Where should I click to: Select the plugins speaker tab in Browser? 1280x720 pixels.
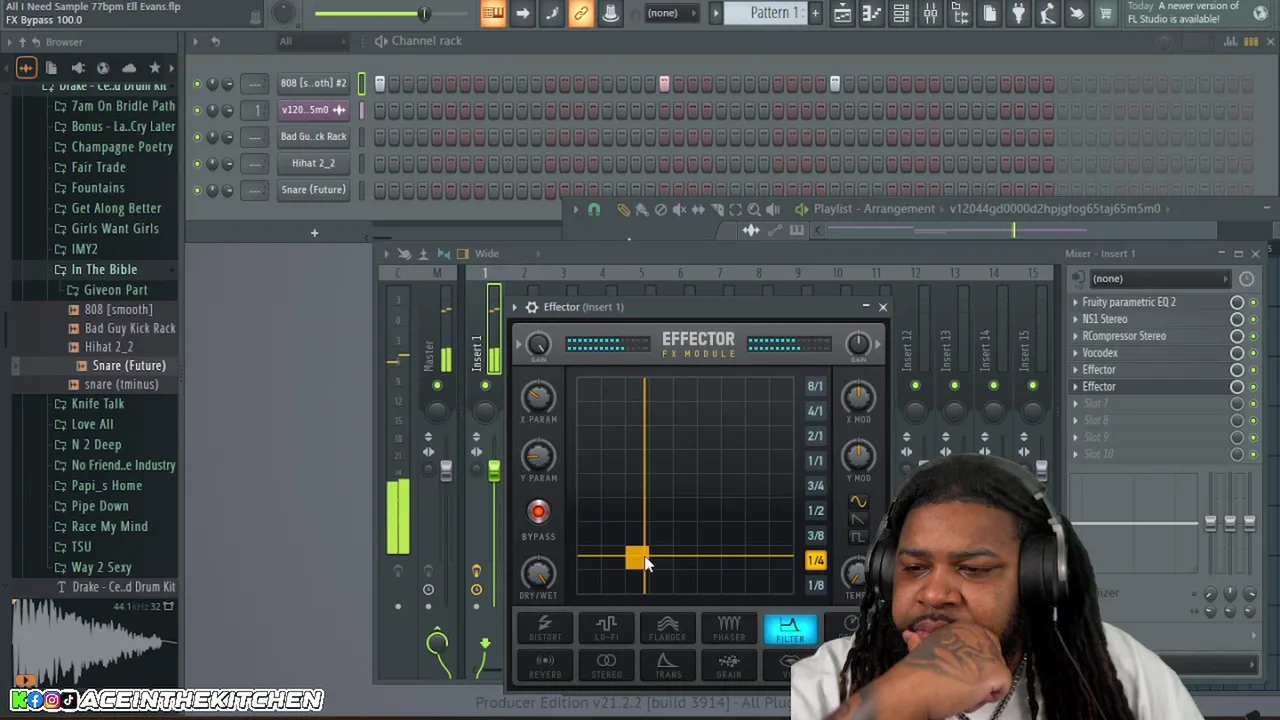point(77,68)
